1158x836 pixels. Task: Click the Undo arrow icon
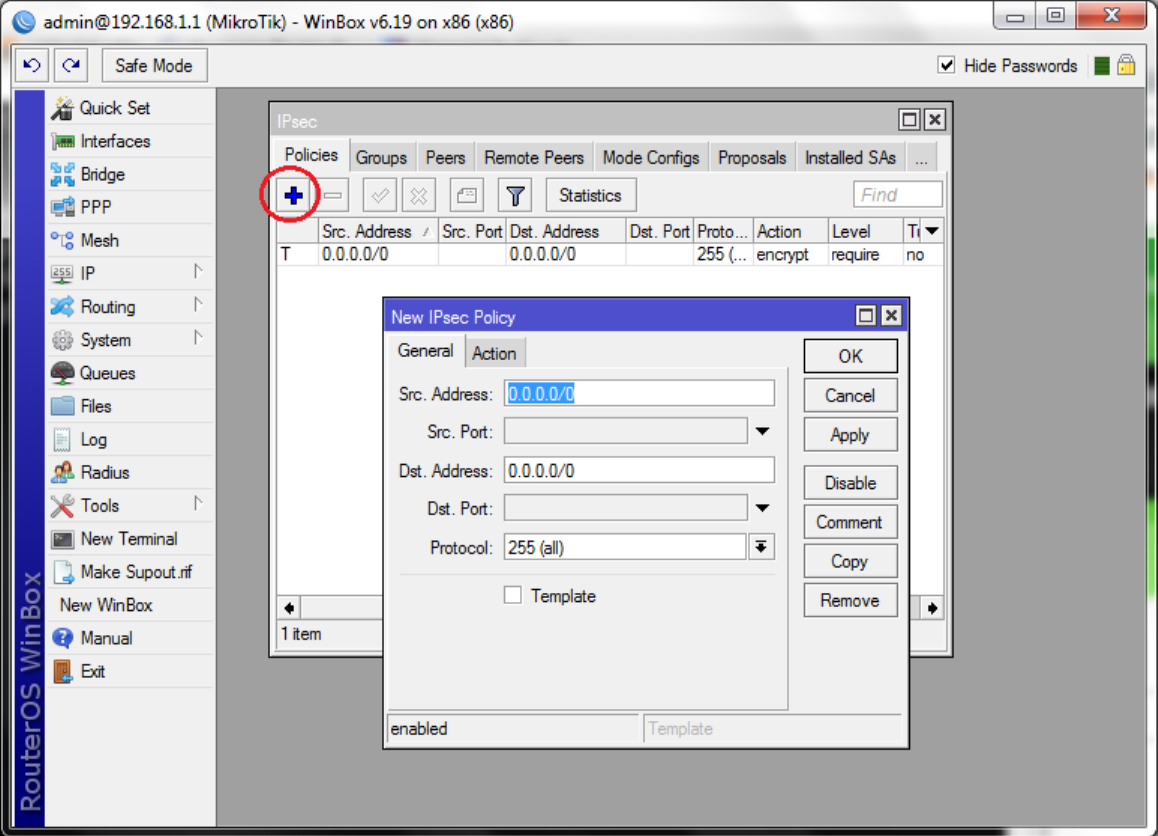coord(32,66)
